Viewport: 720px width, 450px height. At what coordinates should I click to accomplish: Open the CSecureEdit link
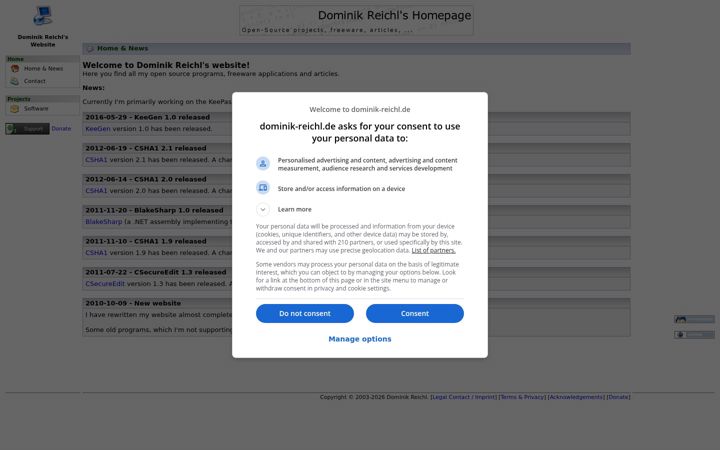(x=105, y=284)
